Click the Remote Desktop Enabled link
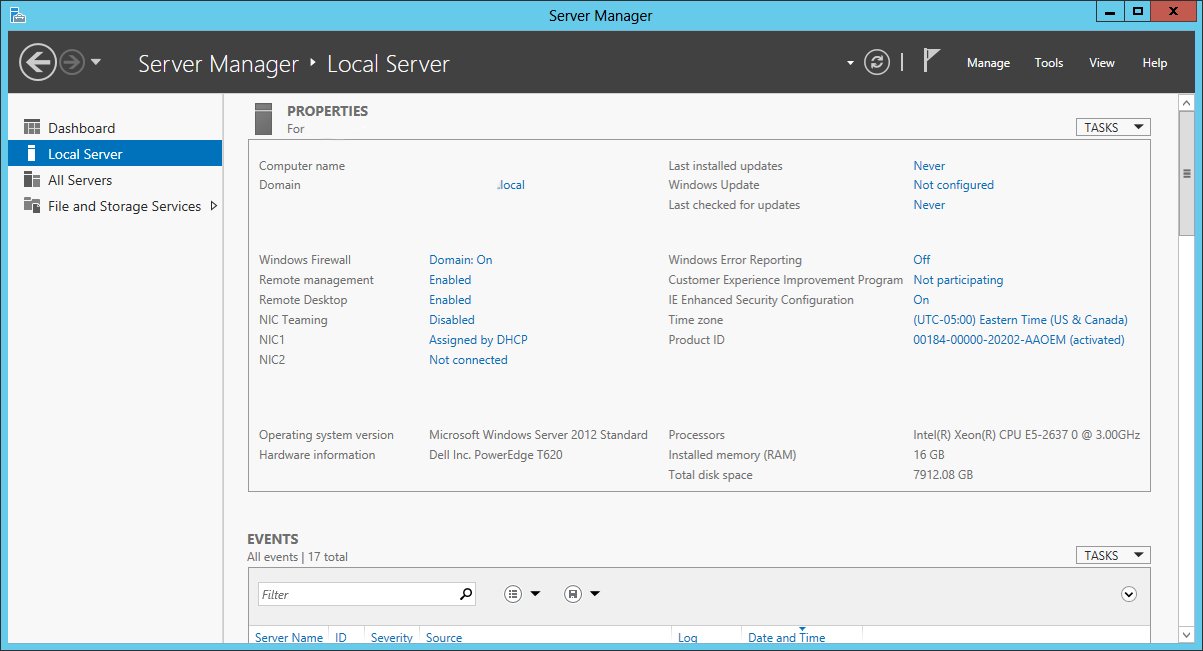Screen dimensions: 1203x651 449,299
